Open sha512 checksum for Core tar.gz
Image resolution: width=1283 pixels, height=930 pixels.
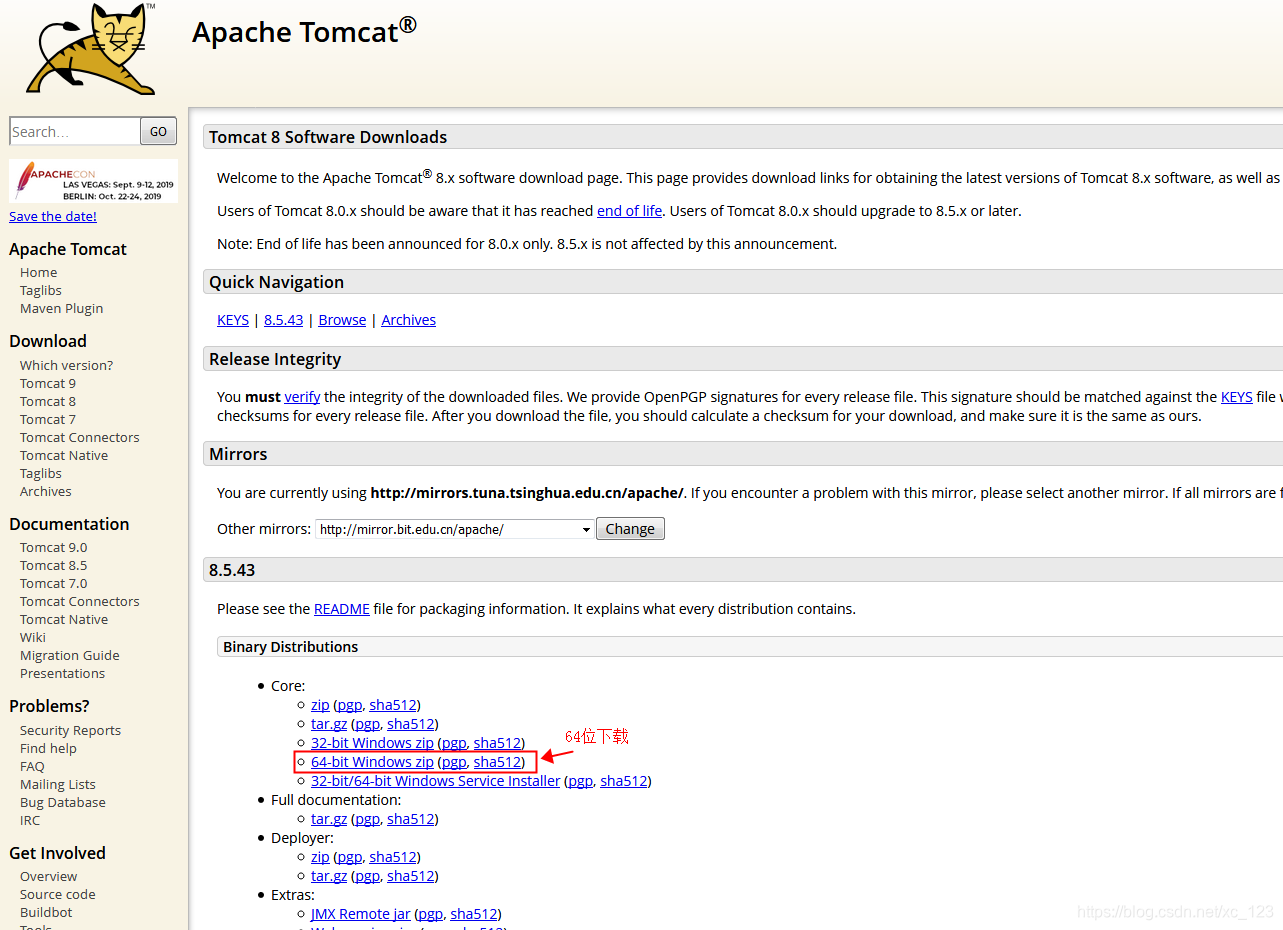coord(410,724)
